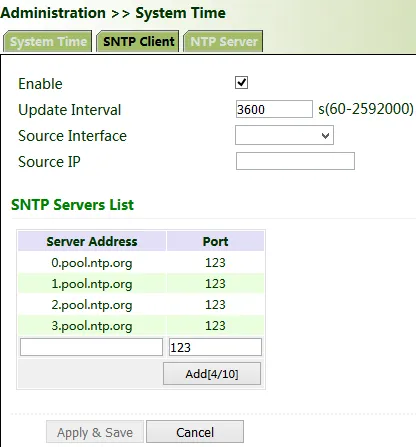Toggle the Enable checkbox
This screenshot has width=416, height=447.
pos(241,82)
